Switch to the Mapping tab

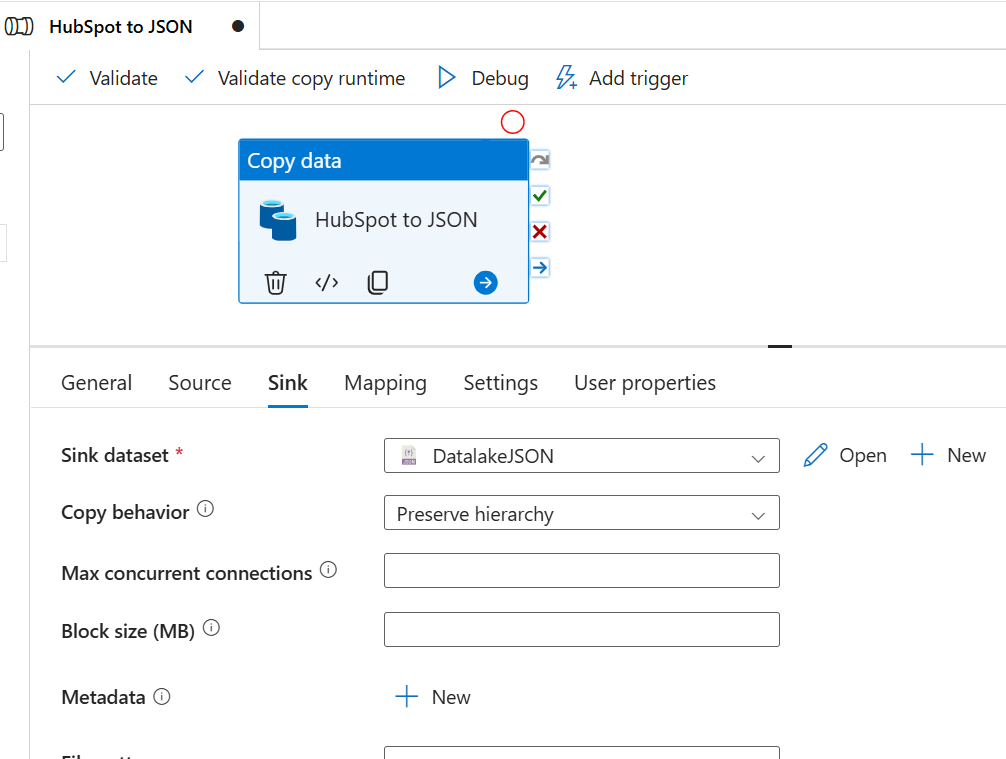tap(385, 383)
